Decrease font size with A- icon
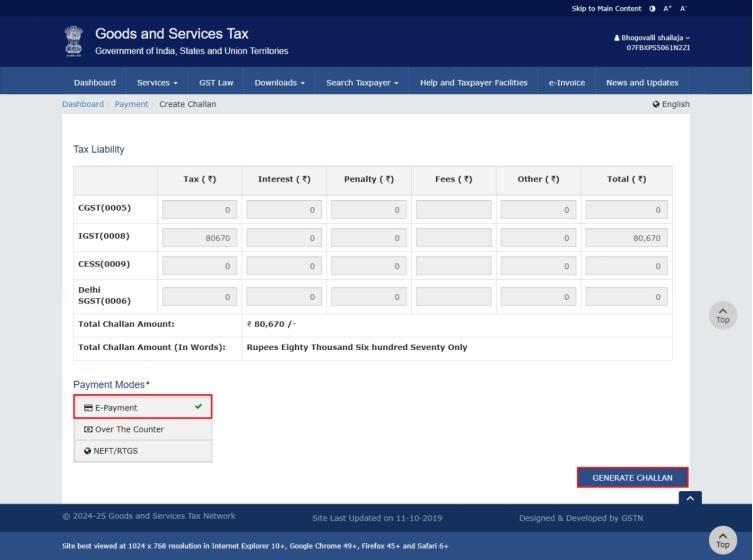The height and width of the screenshot is (560, 753). coord(683,9)
